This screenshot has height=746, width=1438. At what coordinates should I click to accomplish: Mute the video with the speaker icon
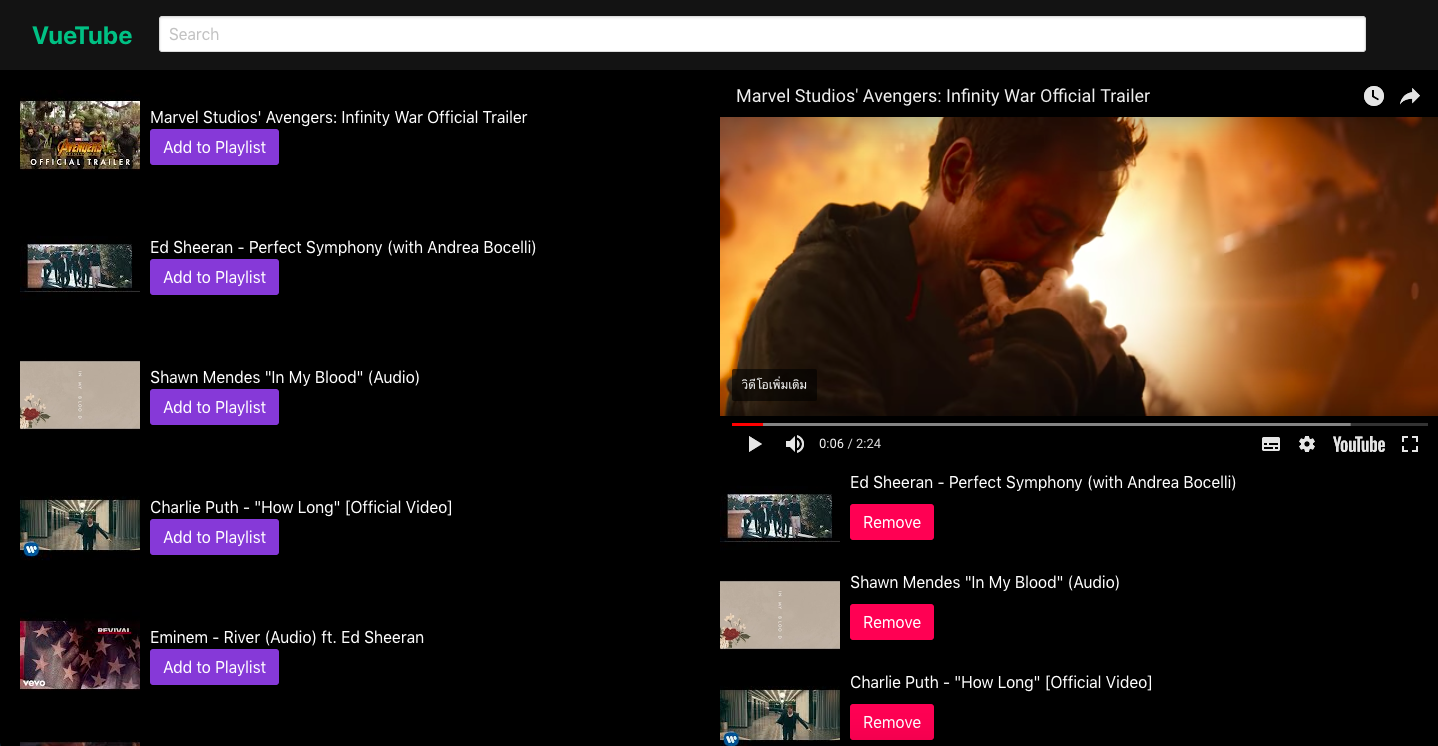coord(795,444)
